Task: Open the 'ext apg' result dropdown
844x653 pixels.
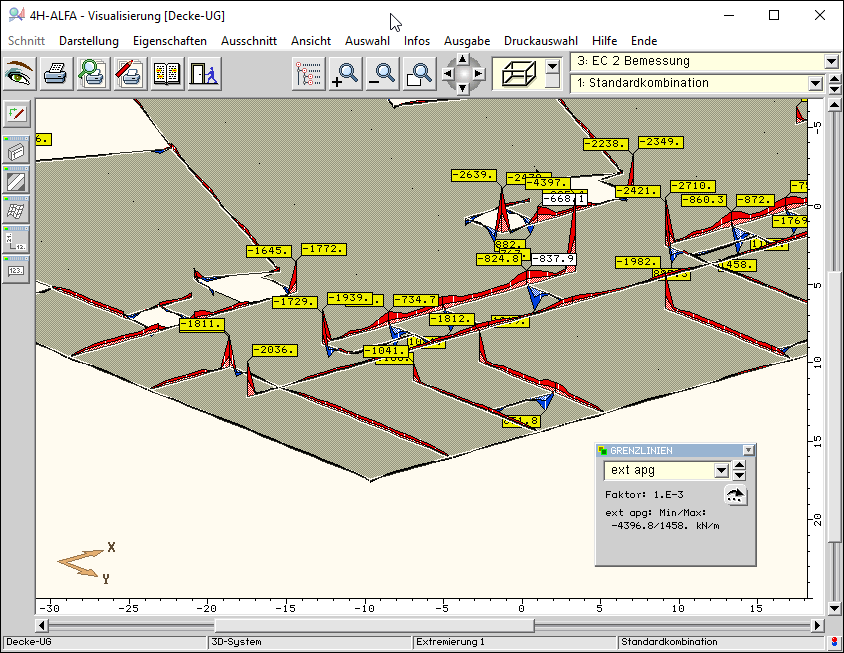Action: [x=720, y=471]
